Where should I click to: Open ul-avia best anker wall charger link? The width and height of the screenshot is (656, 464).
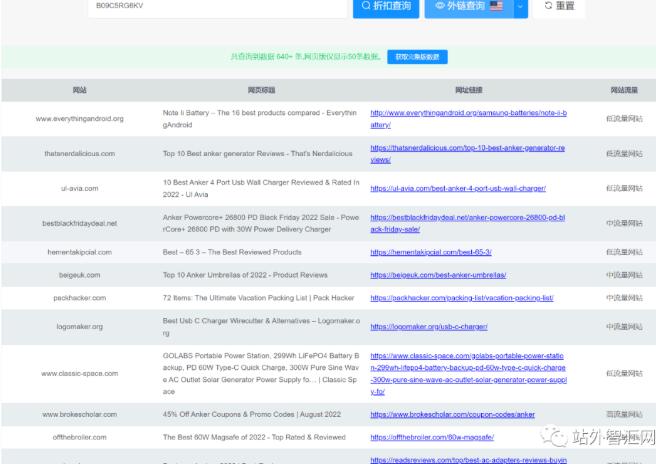click(x=458, y=188)
